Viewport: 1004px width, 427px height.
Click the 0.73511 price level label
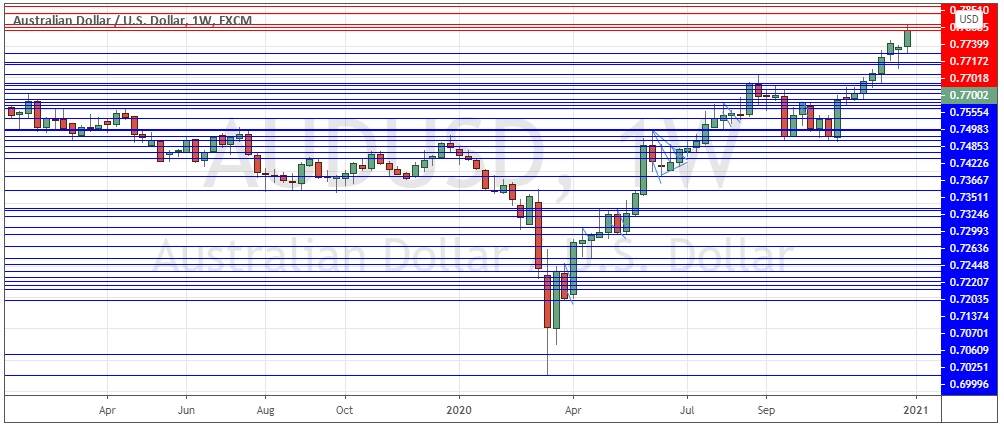[x=970, y=197]
